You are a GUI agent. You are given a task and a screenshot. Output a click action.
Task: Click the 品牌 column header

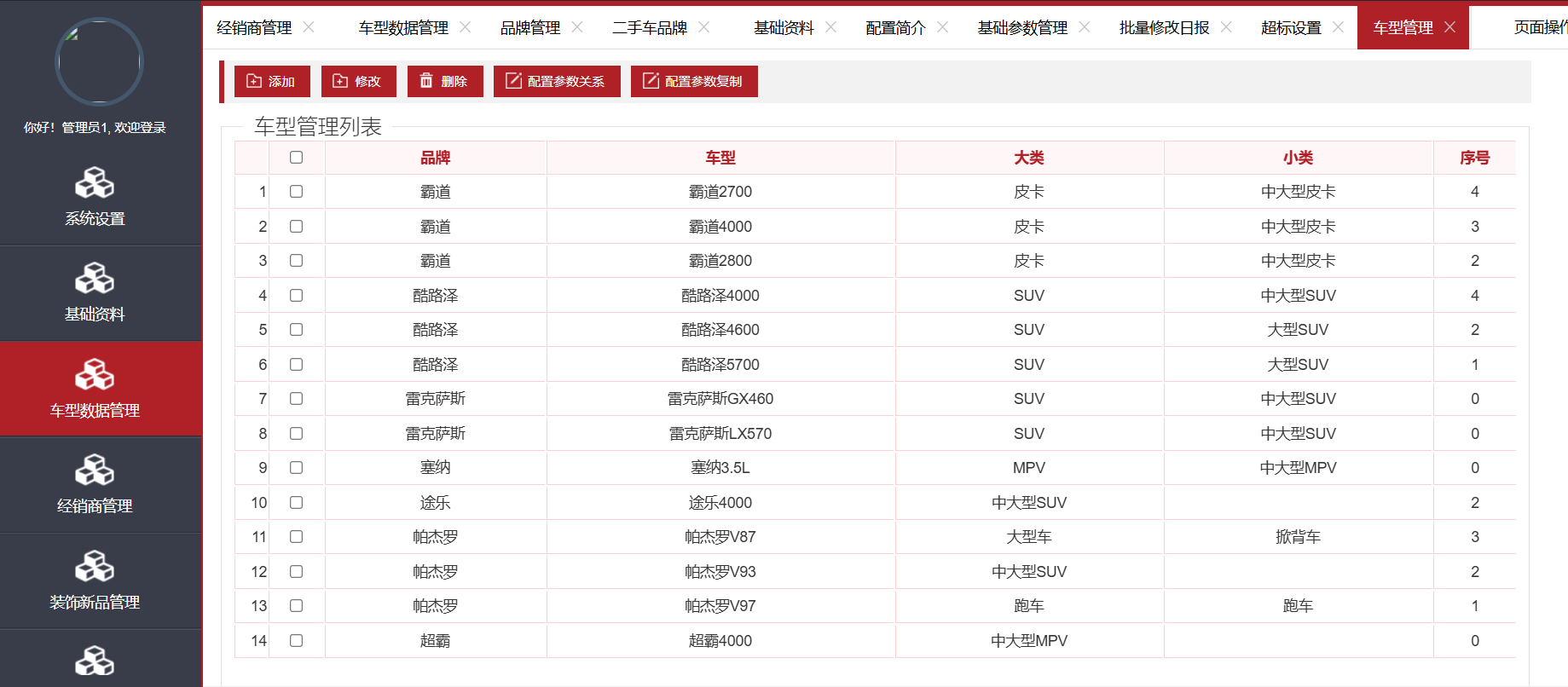pyautogui.click(x=435, y=158)
